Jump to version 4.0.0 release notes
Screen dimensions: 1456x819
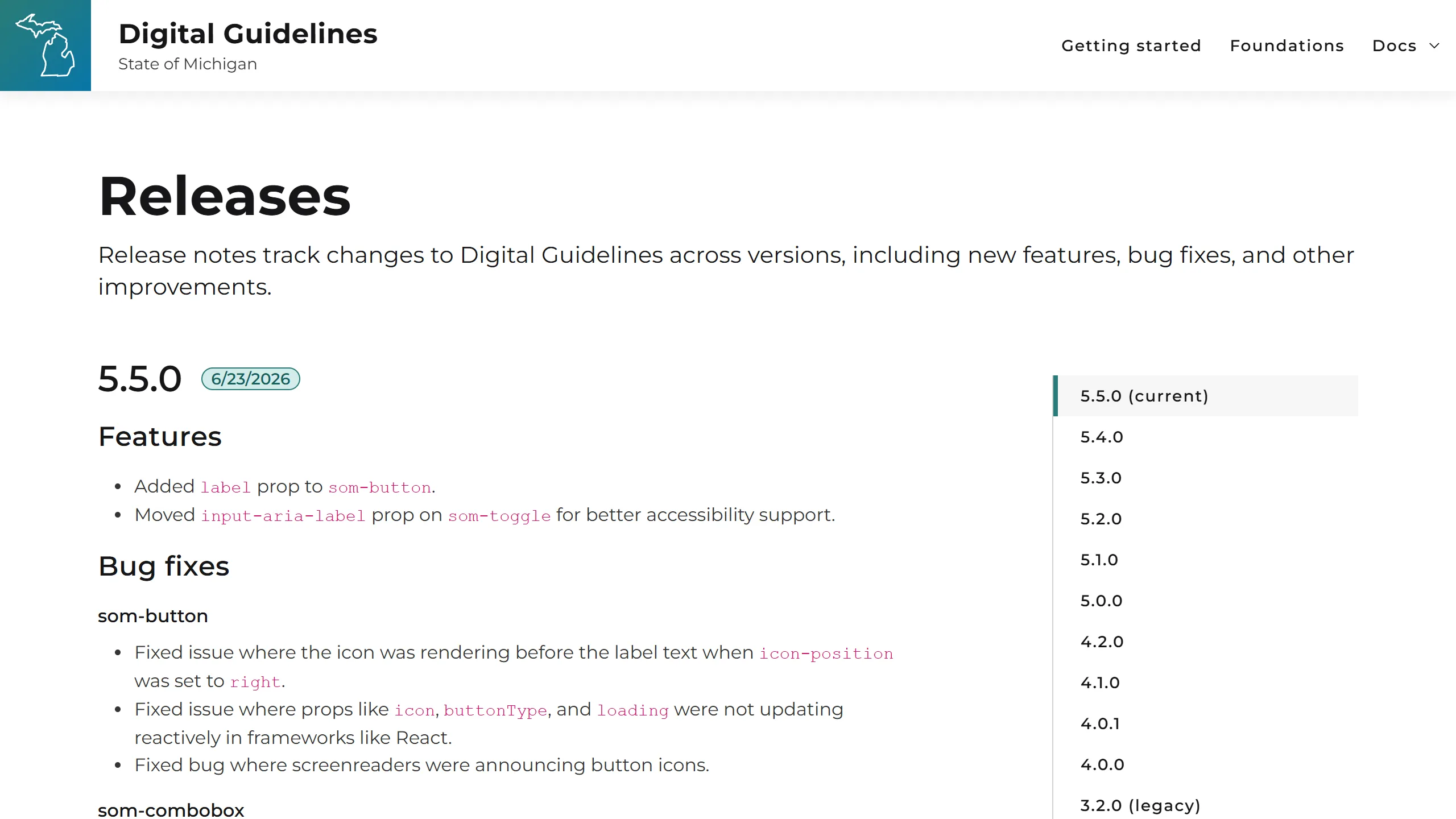click(x=1206, y=764)
